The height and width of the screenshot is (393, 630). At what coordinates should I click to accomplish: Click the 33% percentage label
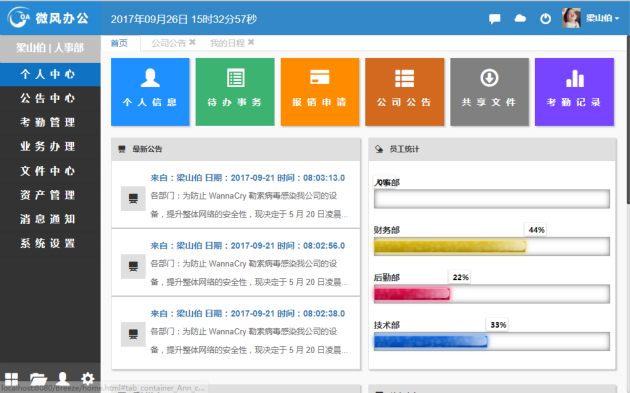coord(498,325)
